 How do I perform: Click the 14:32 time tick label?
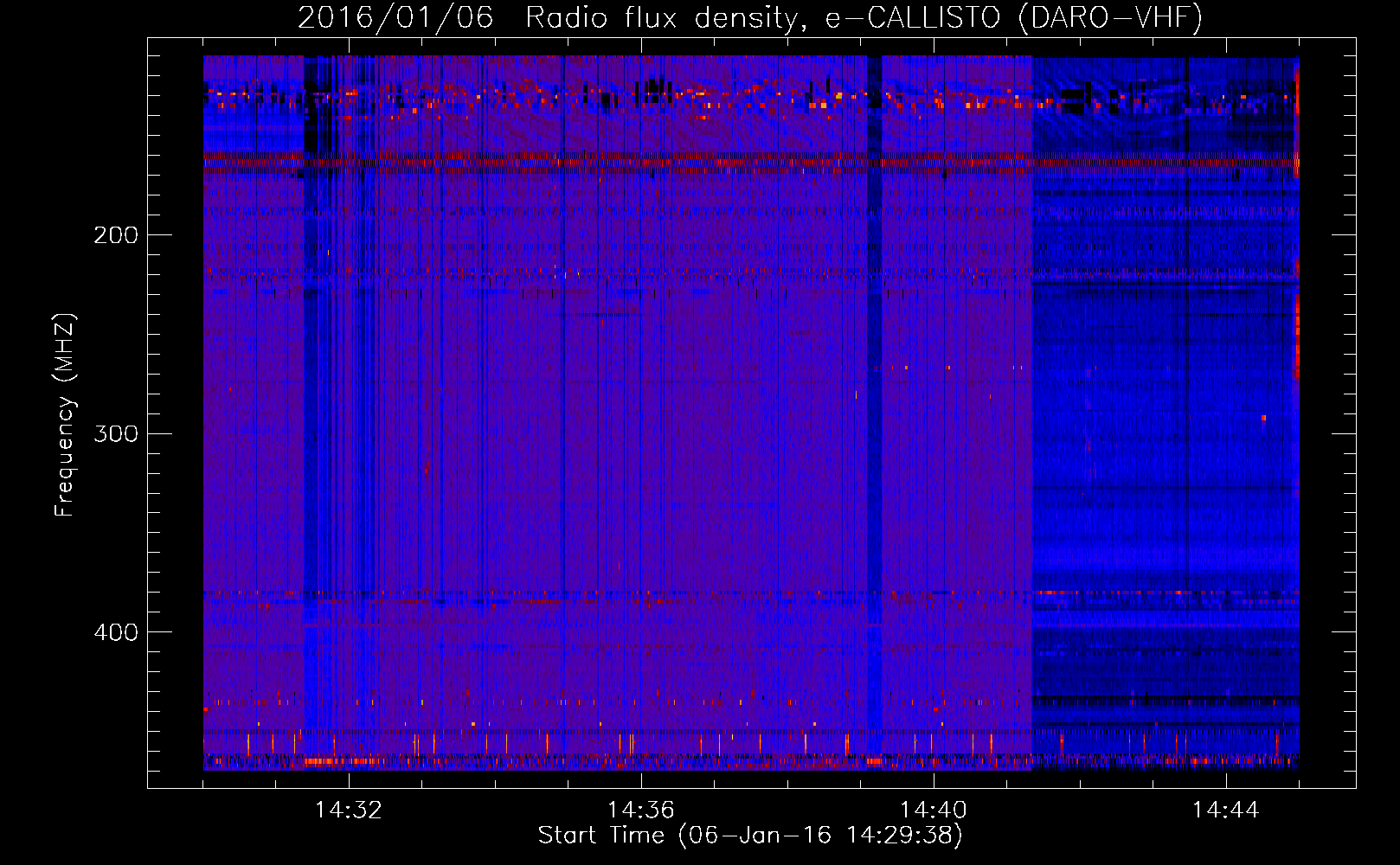pos(349,811)
